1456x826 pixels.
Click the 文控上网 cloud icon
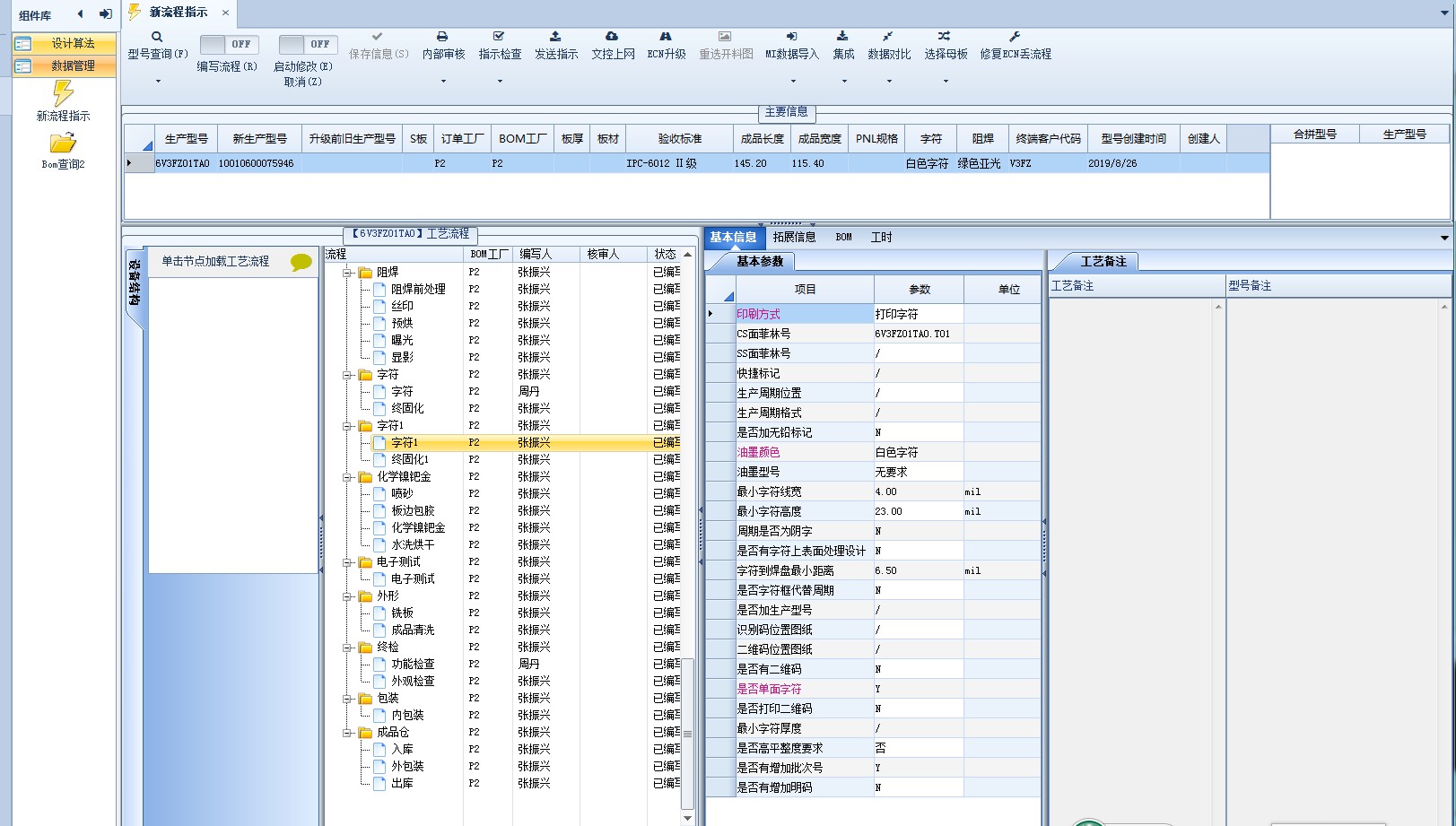click(x=612, y=37)
